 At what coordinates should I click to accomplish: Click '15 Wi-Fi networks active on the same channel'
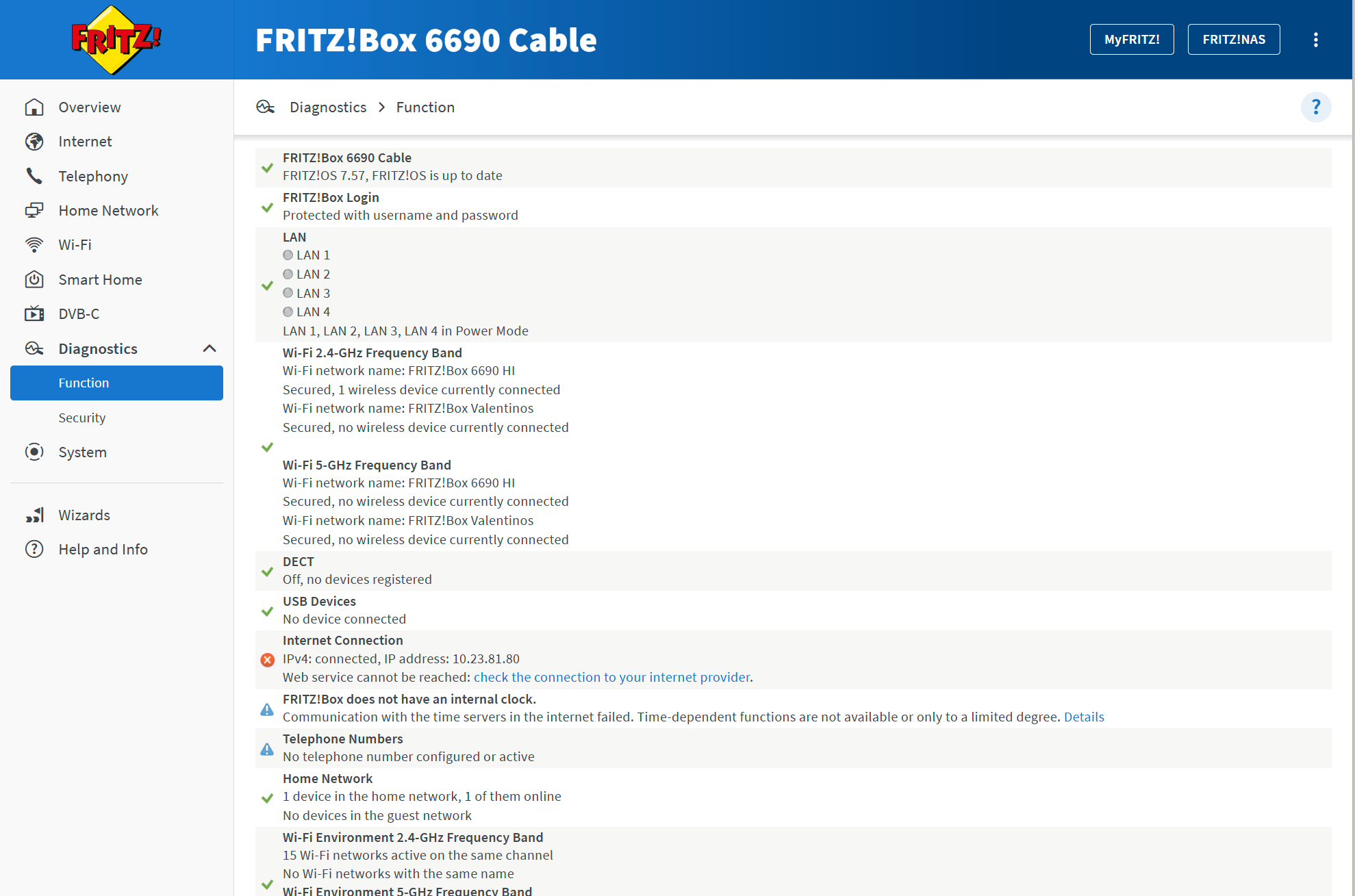418,855
